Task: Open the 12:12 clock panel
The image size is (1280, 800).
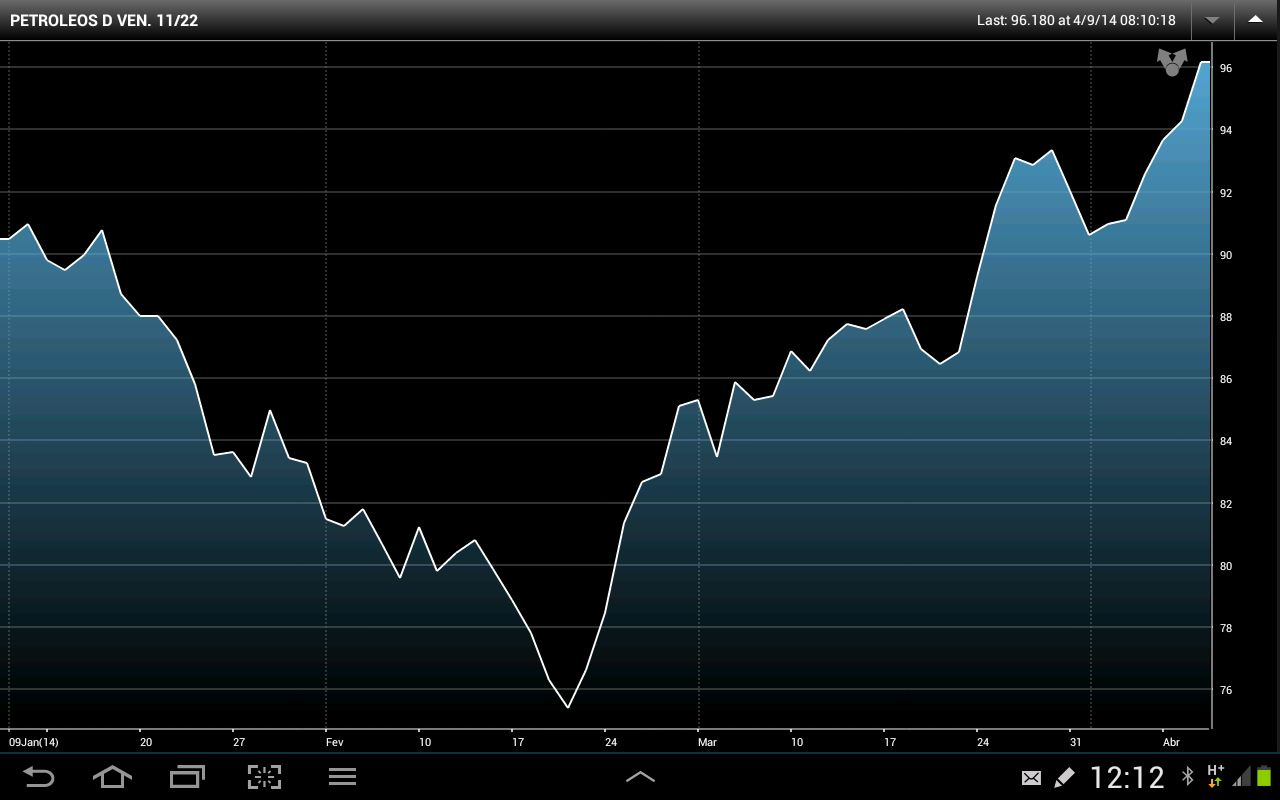Action: point(1127,777)
